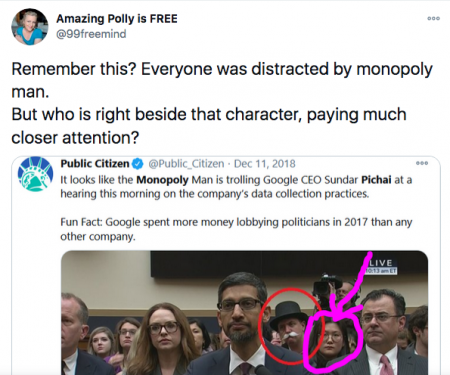Click the bold Monopoly keyword in quoted tweet
Screen dimensions: 450x375
162,180
